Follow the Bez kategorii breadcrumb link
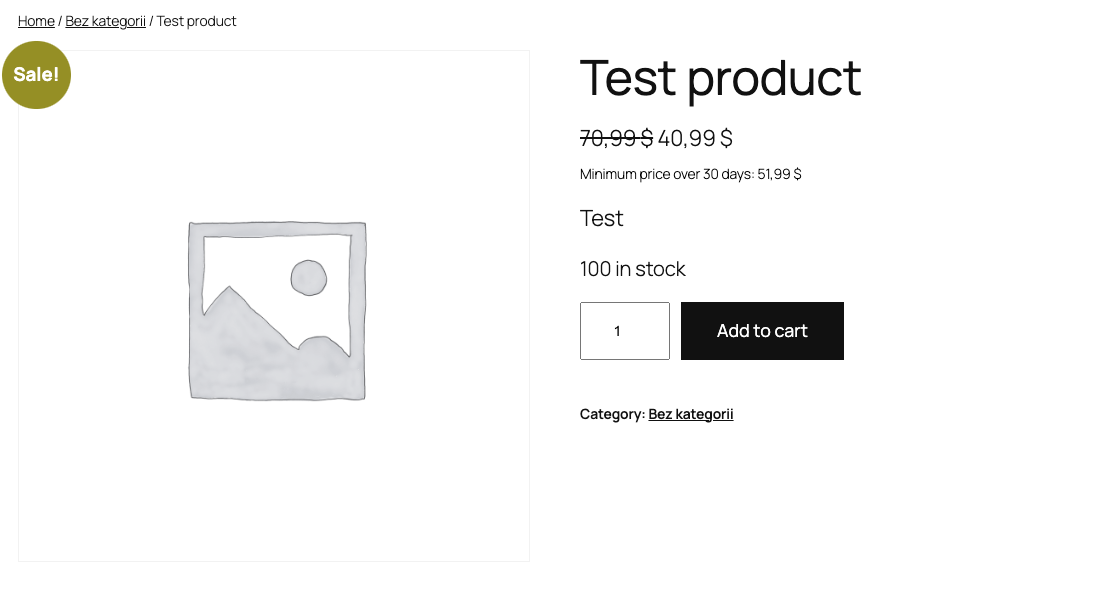 (106, 21)
